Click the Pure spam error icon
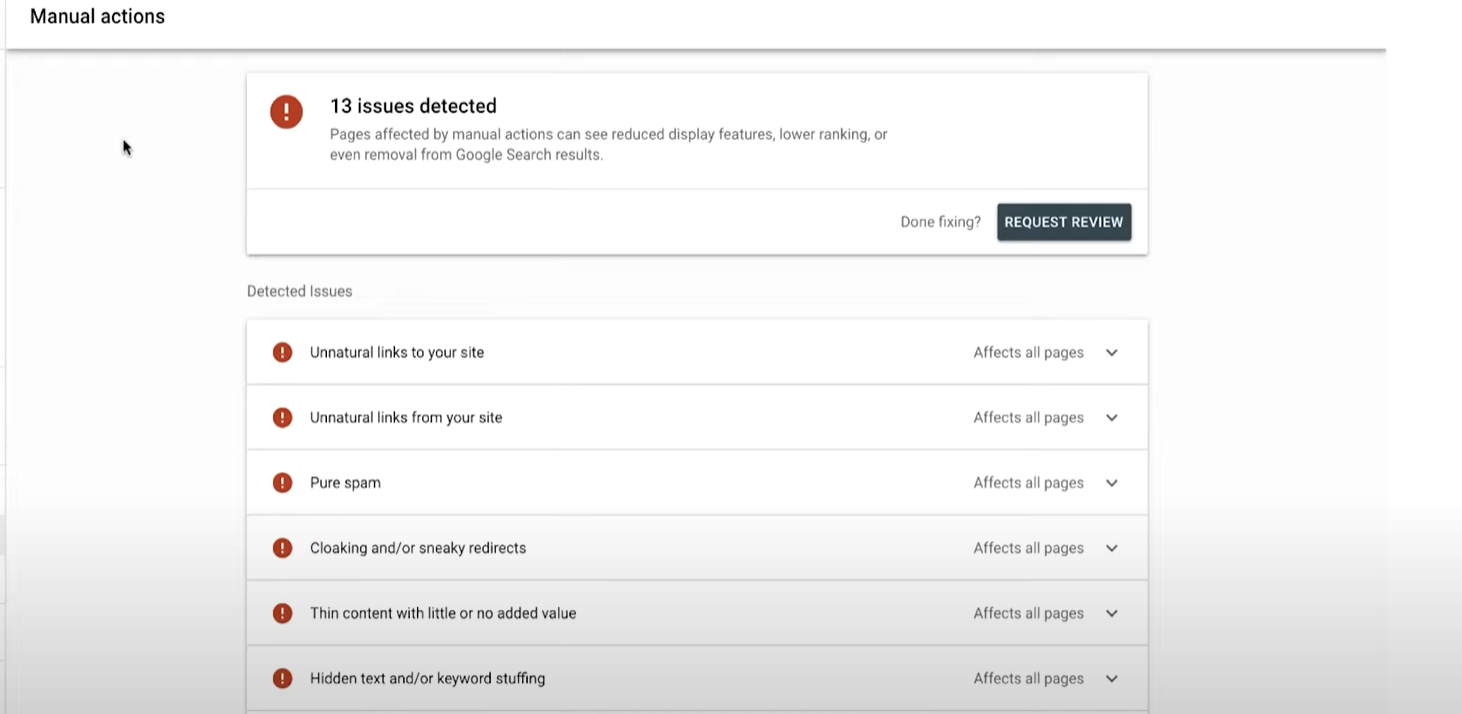Image resolution: width=1462 pixels, height=714 pixels. point(283,482)
